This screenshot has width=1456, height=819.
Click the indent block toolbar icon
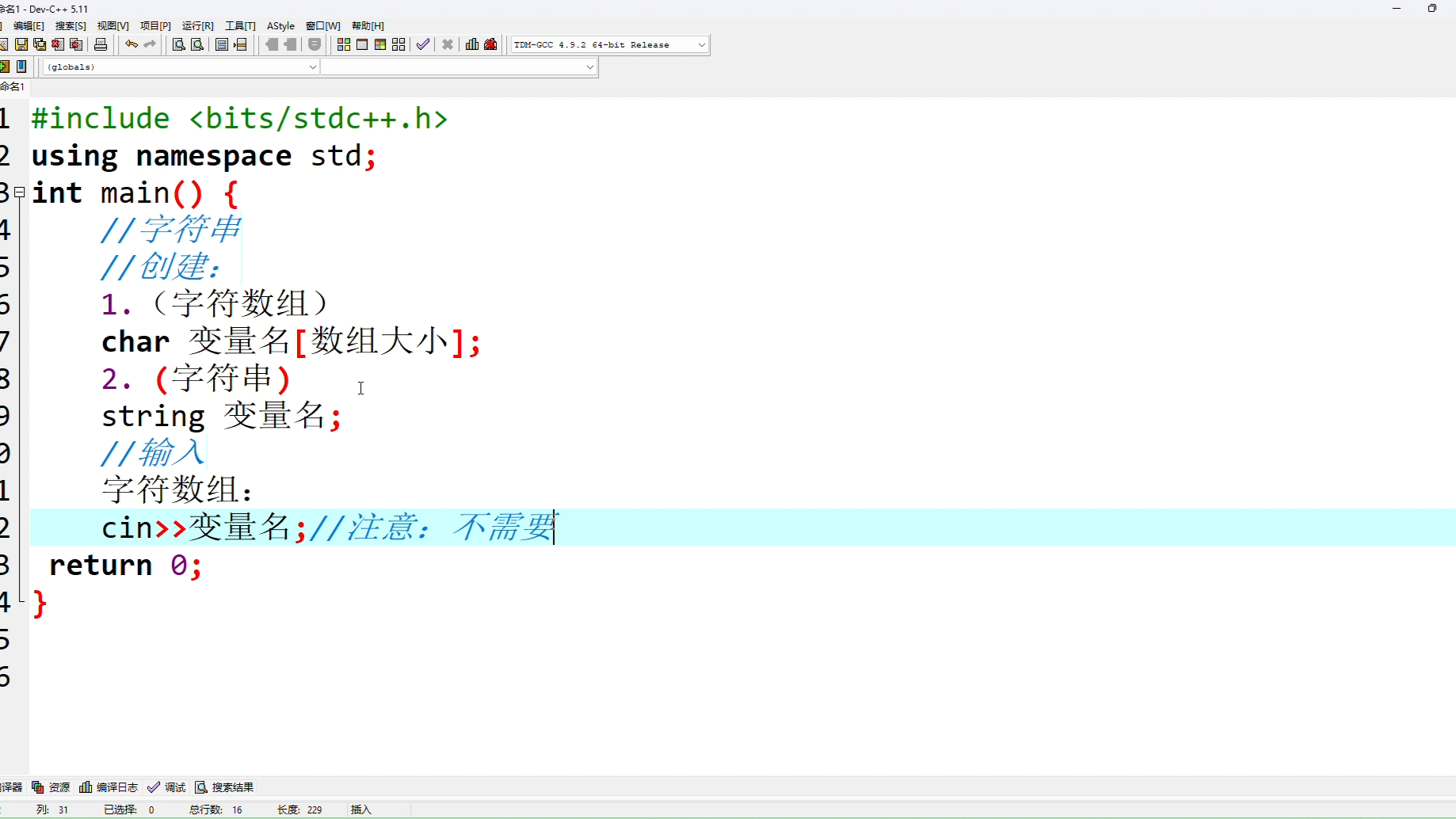[x=222, y=44]
